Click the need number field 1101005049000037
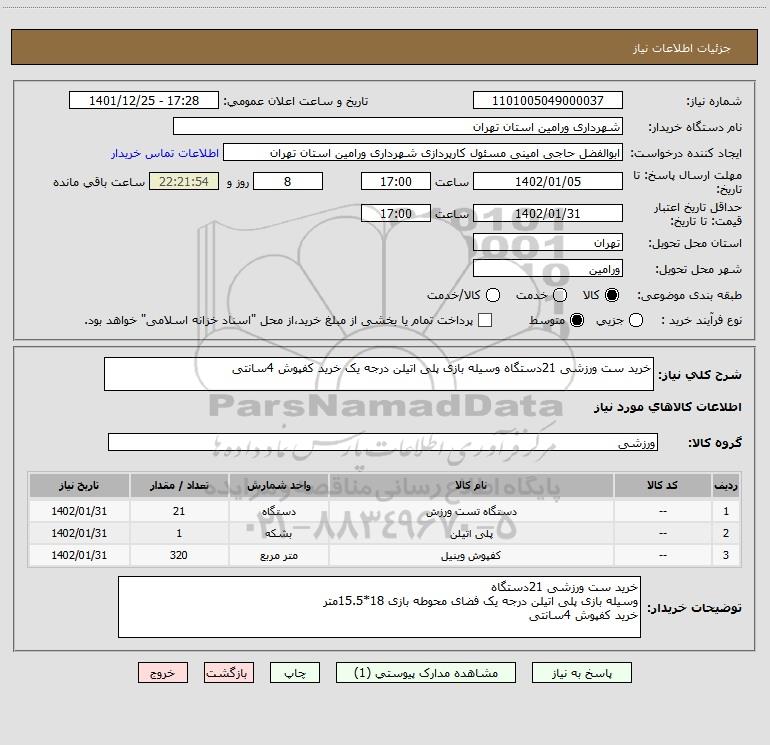 coord(548,100)
